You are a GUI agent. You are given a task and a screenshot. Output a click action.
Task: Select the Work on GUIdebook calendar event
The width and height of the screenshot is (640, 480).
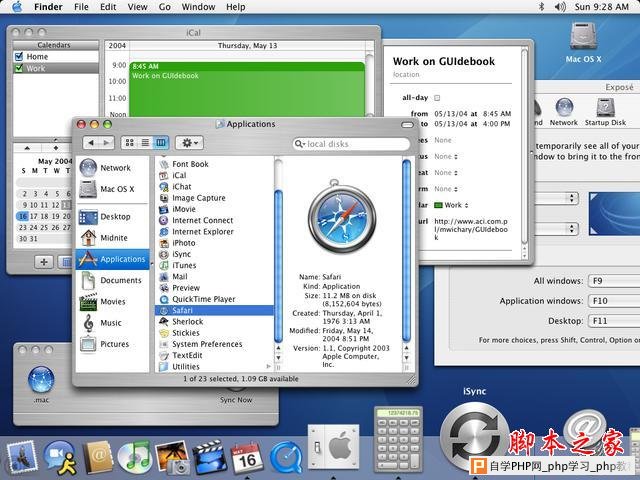tap(247, 89)
